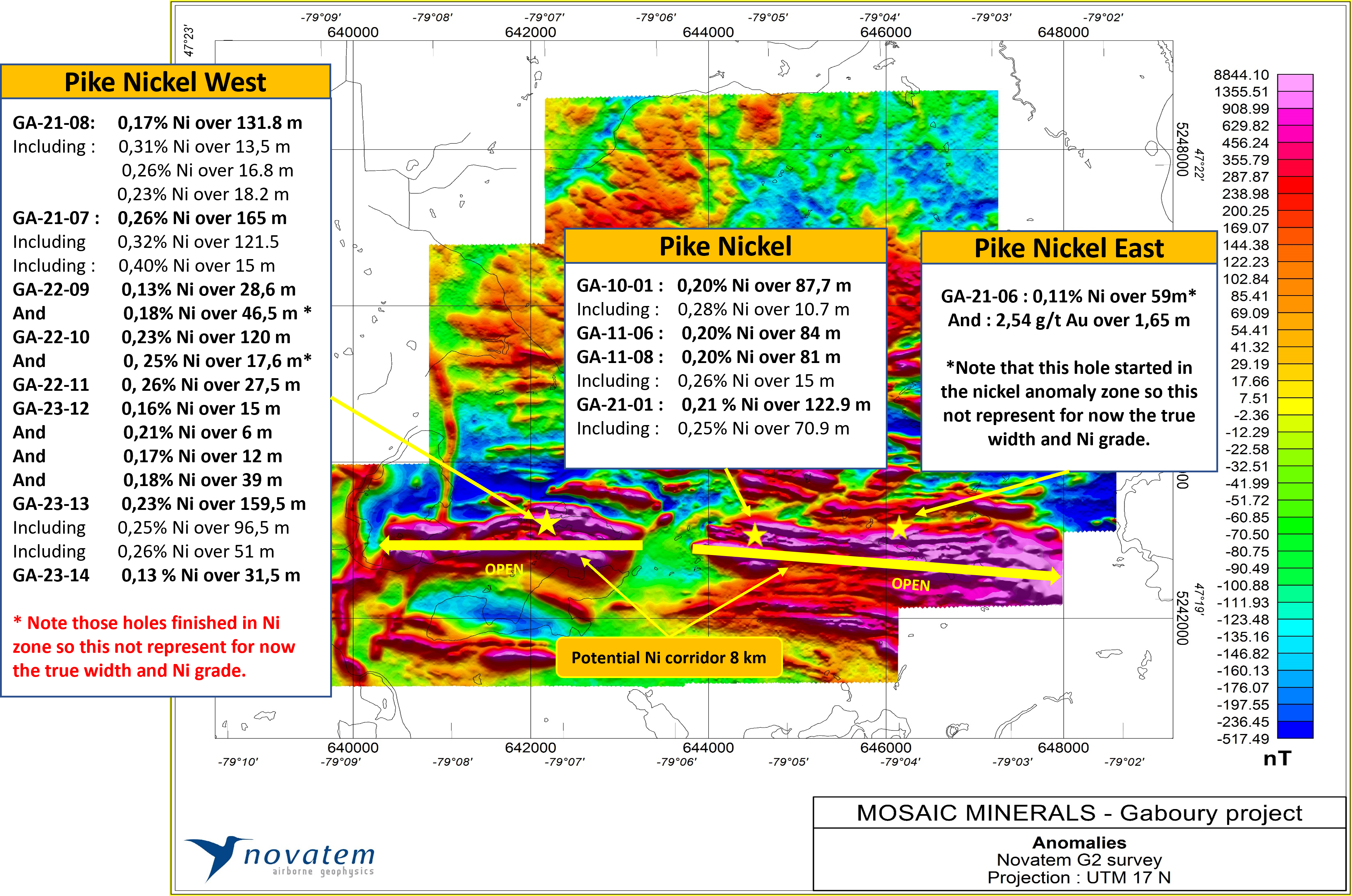
Task: Click the right OPEN label
Action: pyautogui.click(x=910, y=585)
